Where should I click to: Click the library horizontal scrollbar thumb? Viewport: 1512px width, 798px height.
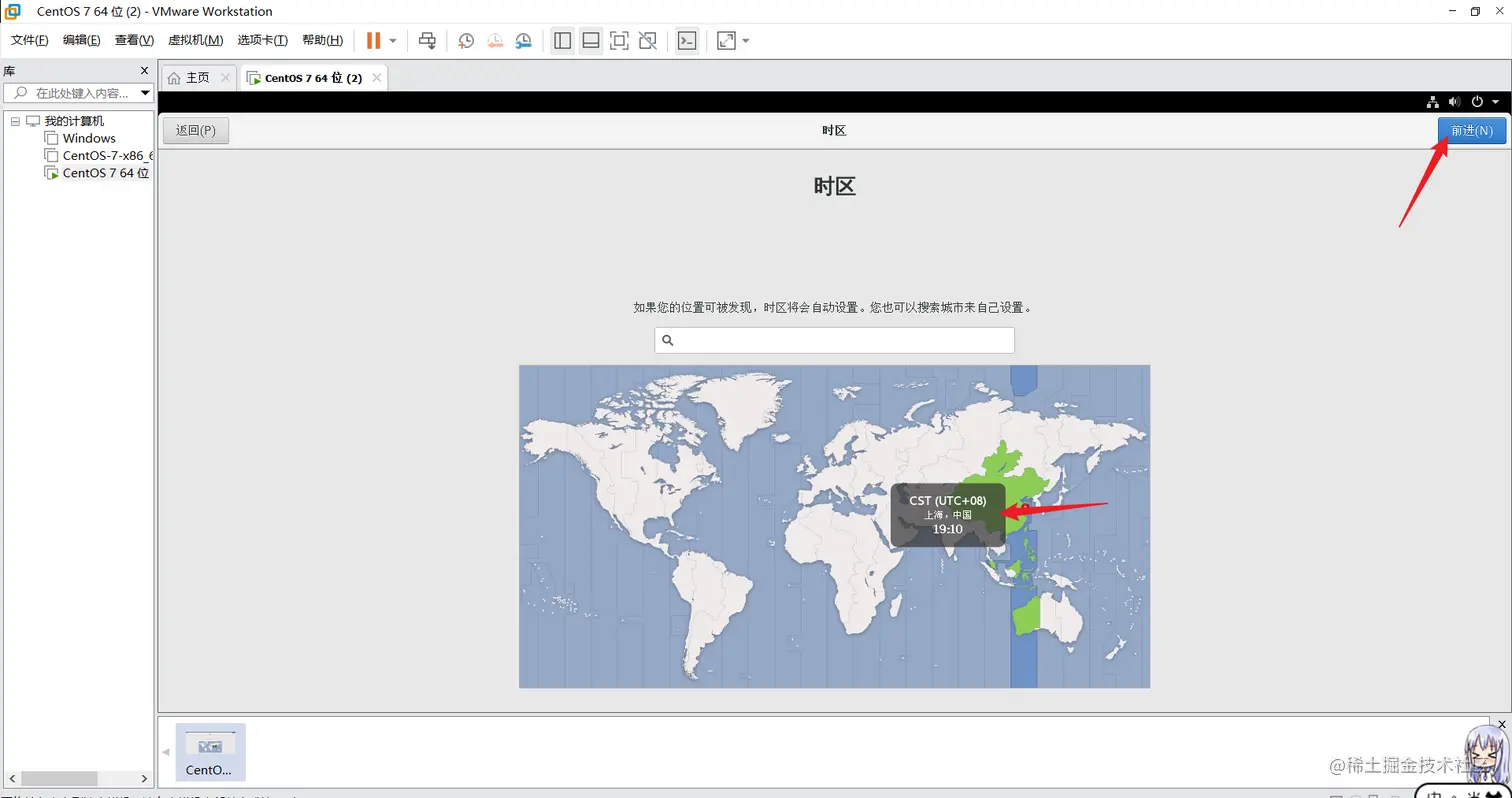pos(59,778)
